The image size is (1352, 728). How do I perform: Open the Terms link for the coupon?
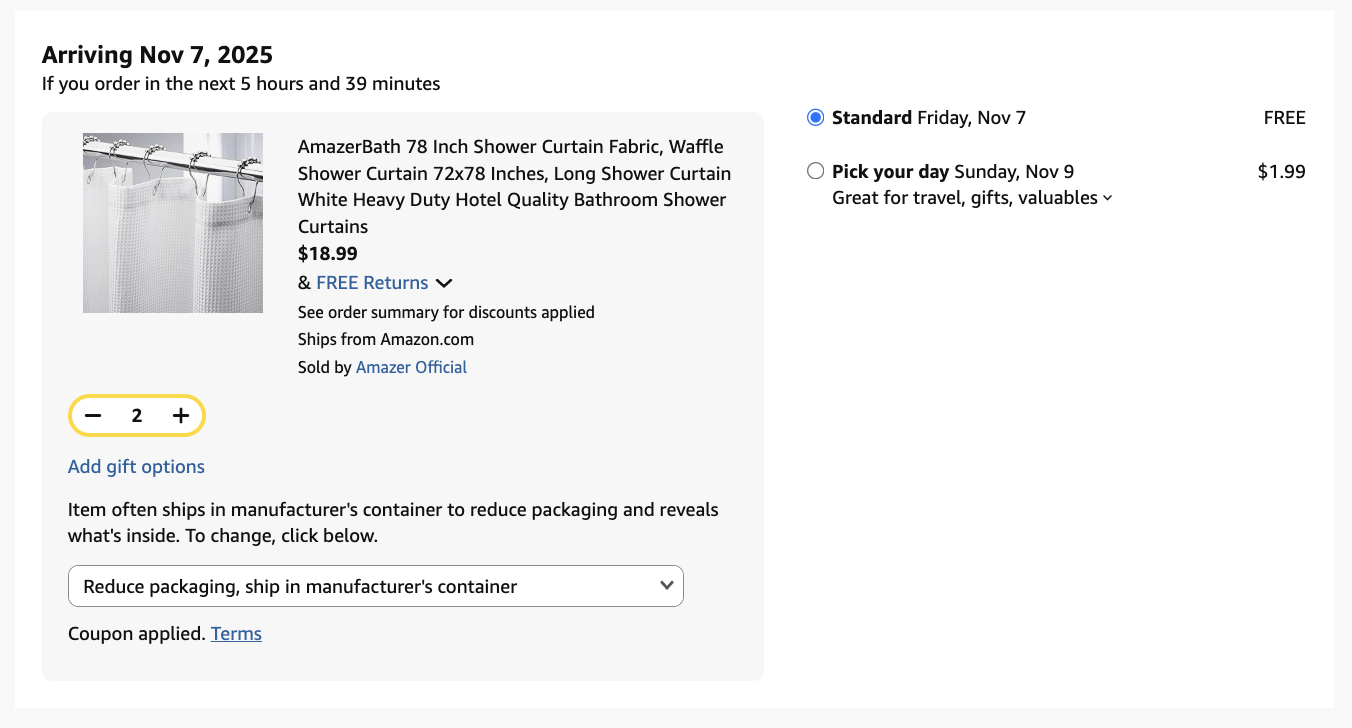click(x=236, y=633)
